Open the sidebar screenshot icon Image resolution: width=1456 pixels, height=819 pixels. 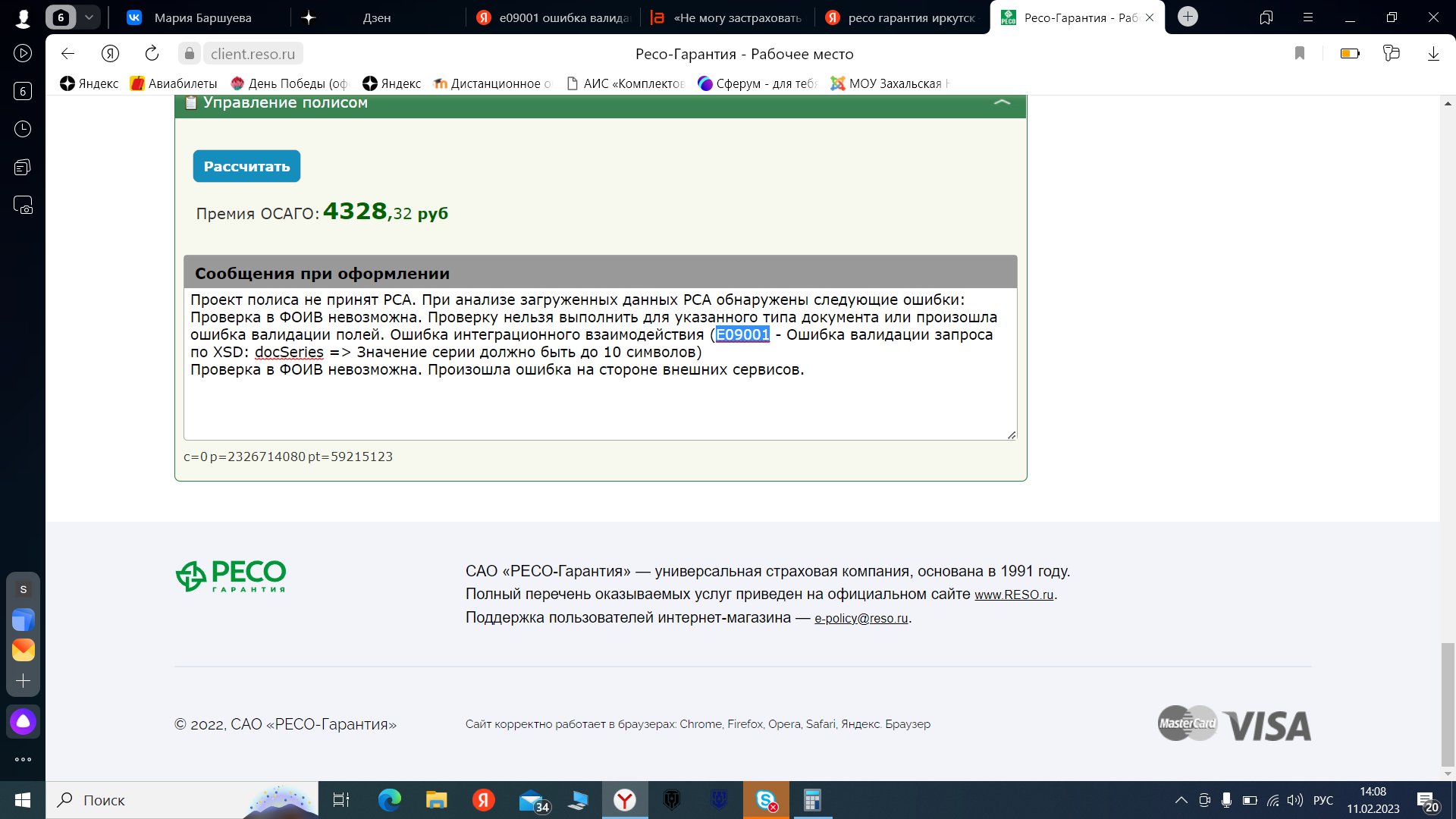coord(23,205)
